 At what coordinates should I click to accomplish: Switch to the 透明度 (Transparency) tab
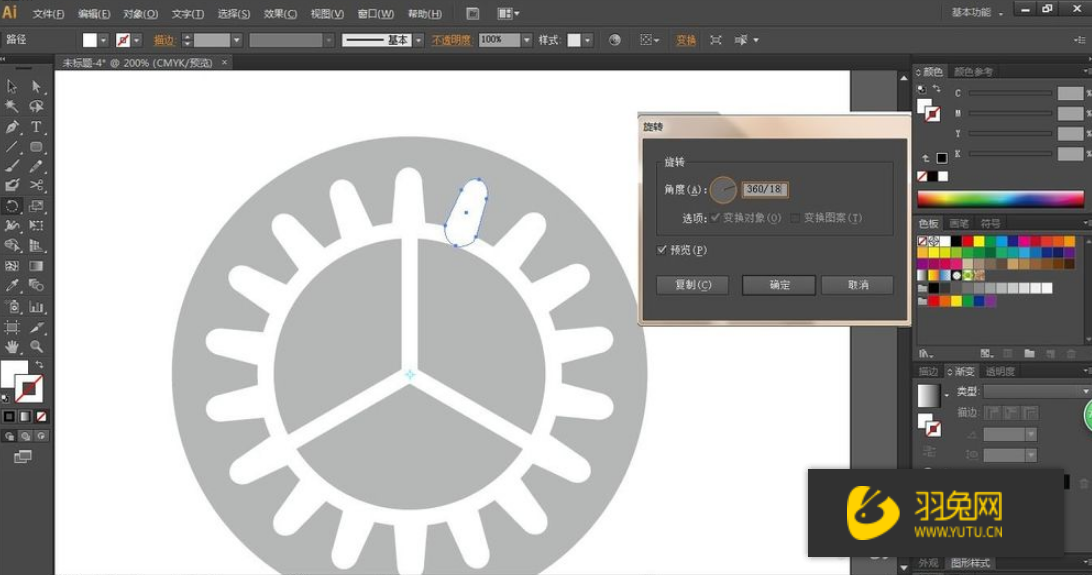click(x=1000, y=372)
